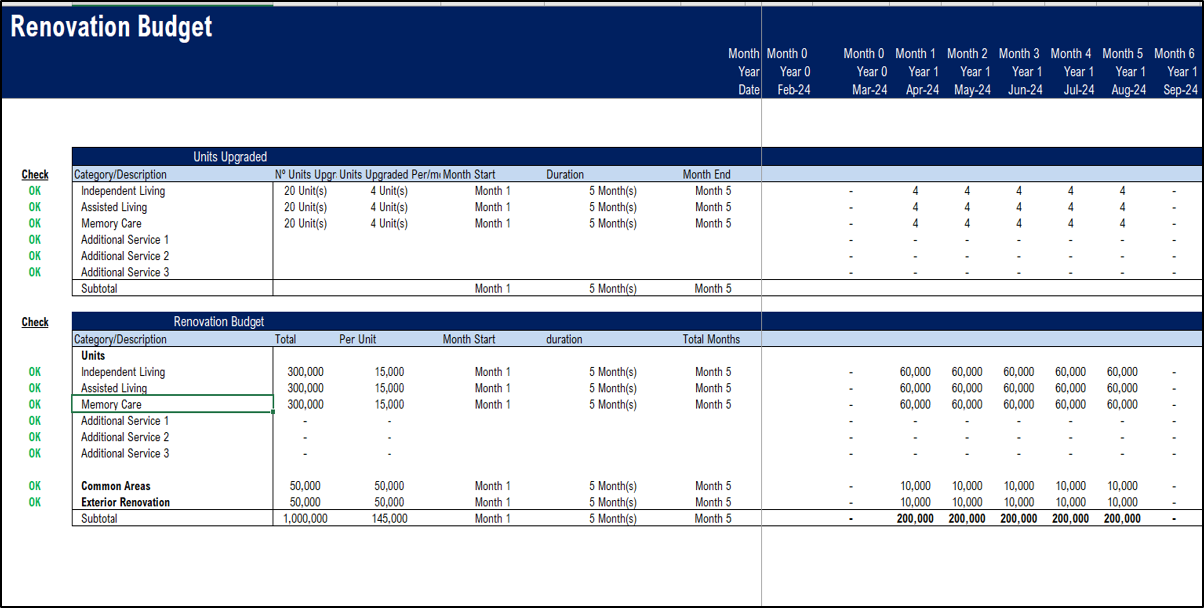Click the 50,000 per unit for Exterior Renovation
1204x608 pixels.
tap(389, 502)
